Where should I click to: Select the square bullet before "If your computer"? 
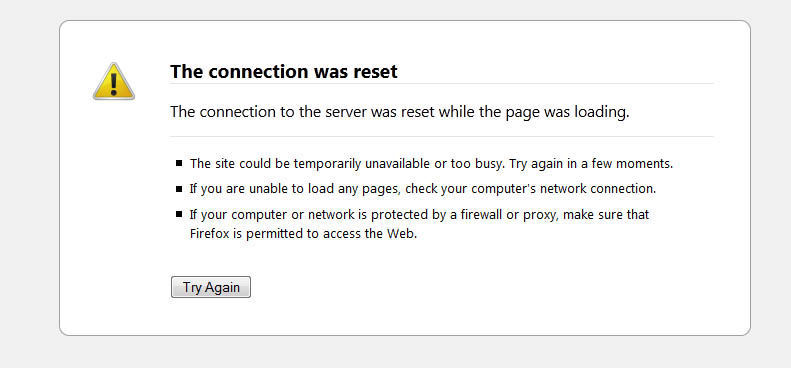coord(179,214)
